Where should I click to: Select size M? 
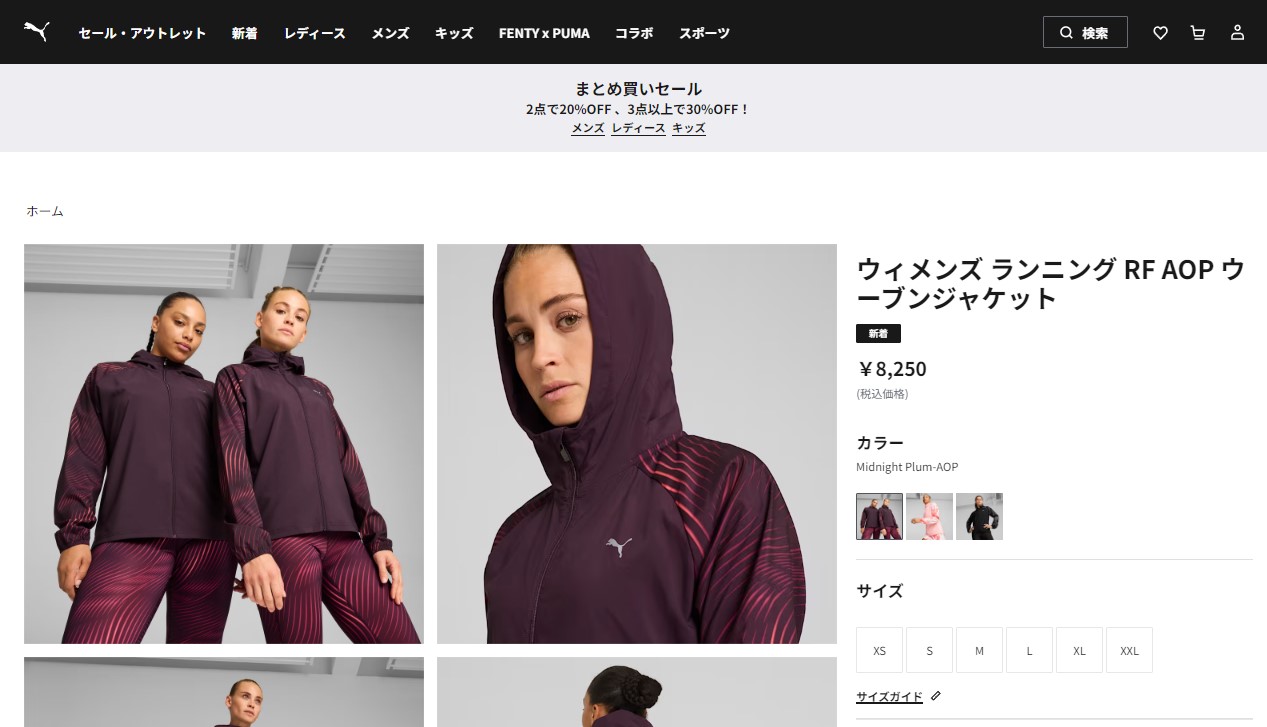[979, 650]
